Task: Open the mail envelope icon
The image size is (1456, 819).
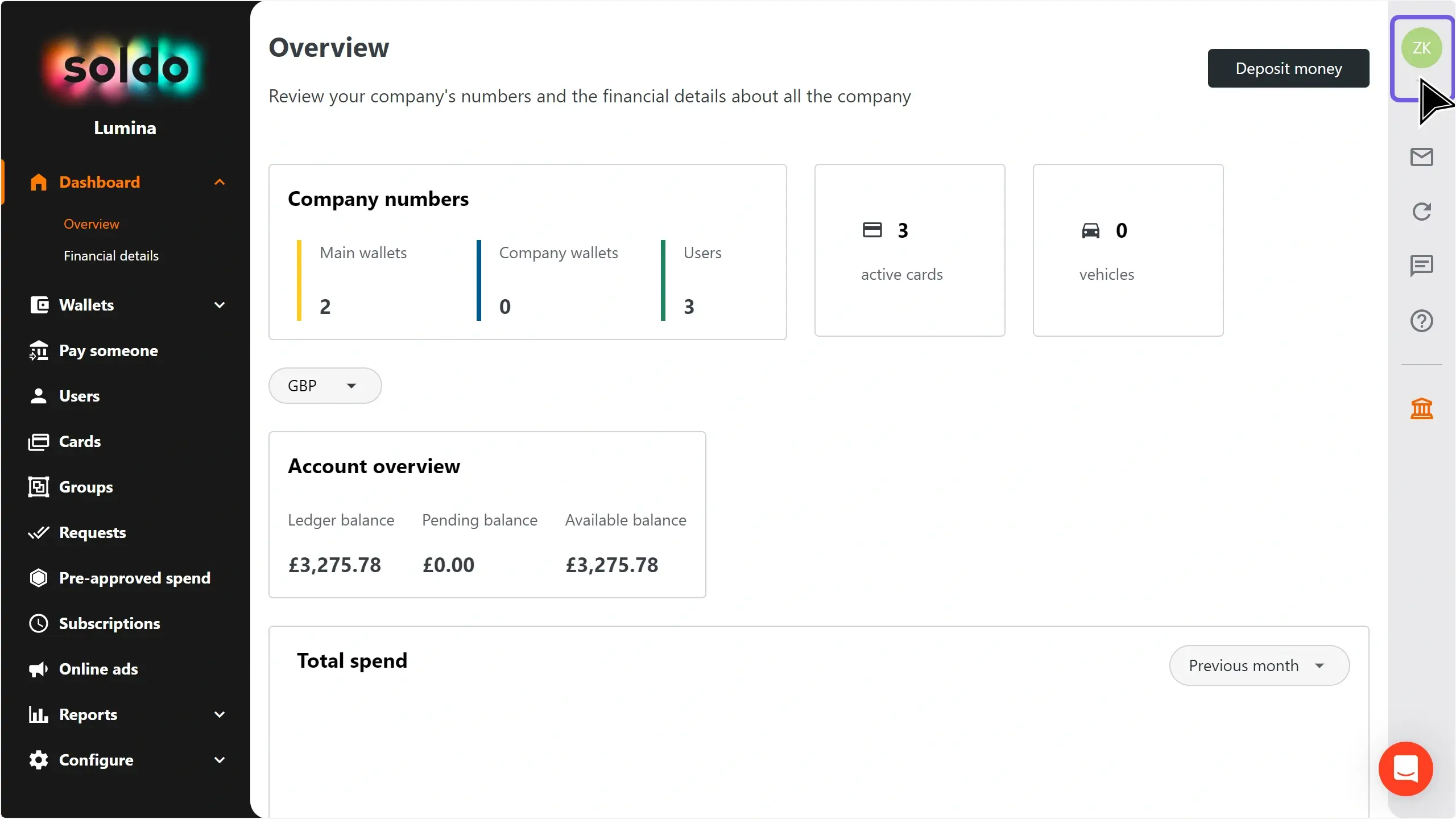Action: [x=1421, y=157]
